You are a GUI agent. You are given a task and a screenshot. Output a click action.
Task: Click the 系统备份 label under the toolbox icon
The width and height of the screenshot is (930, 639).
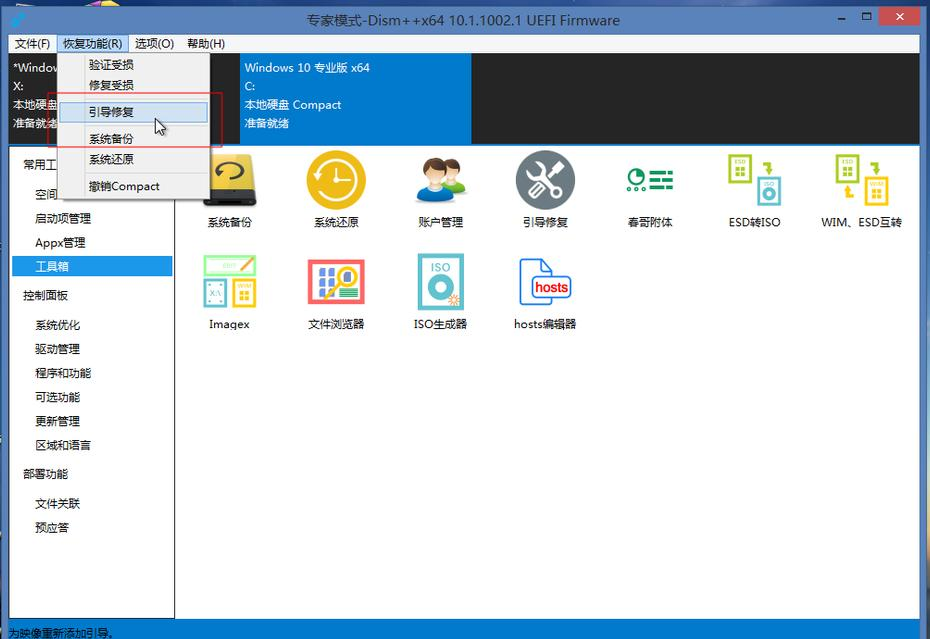[230, 222]
